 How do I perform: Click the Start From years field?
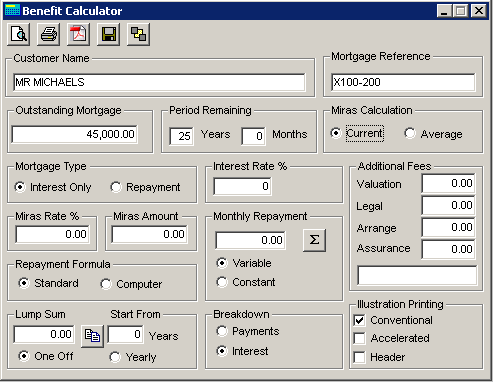tap(126, 334)
